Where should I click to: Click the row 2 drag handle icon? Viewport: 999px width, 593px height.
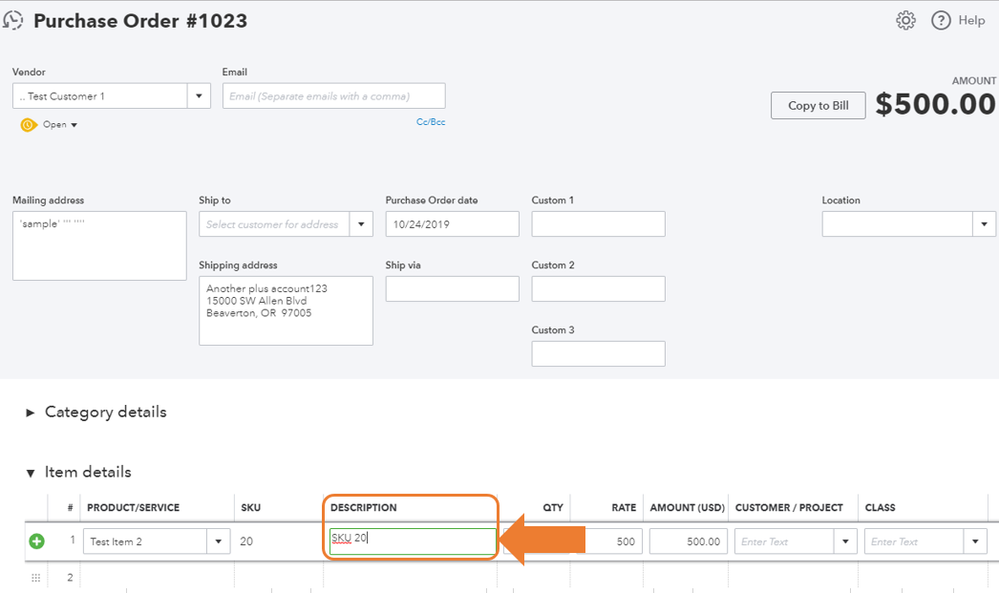click(x=37, y=578)
